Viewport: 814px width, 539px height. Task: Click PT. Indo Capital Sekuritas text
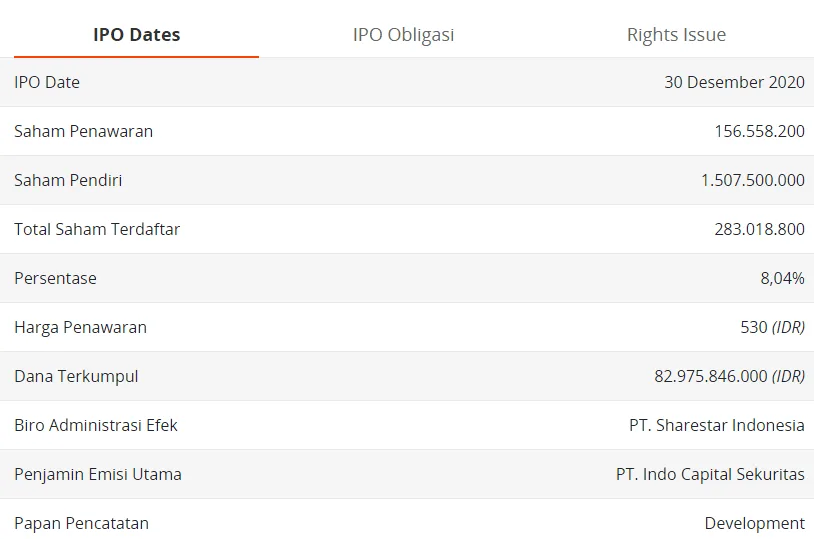pyautogui.click(x=710, y=474)
